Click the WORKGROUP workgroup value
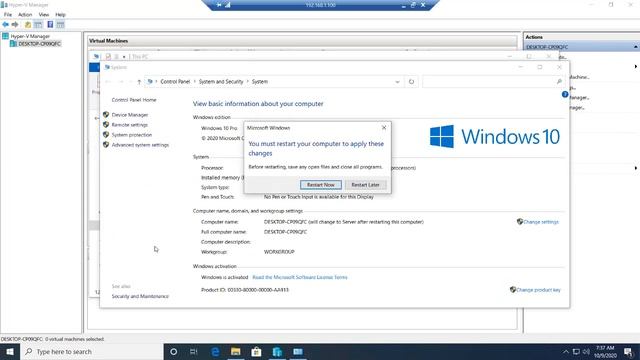The width and height of the screenshot is (640, 360). 279,252
